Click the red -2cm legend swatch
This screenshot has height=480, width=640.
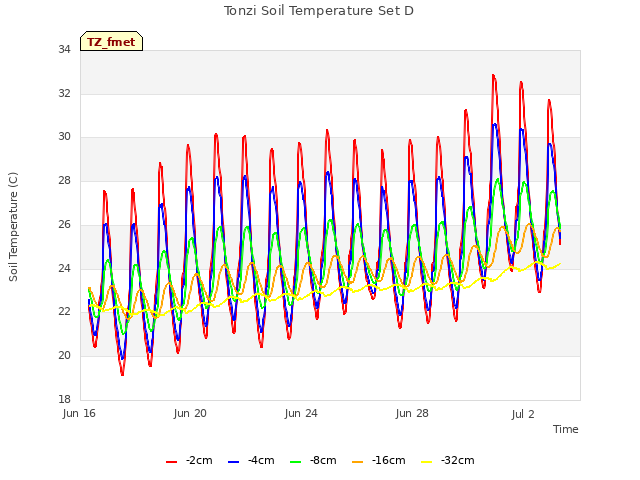coord(171,462)
